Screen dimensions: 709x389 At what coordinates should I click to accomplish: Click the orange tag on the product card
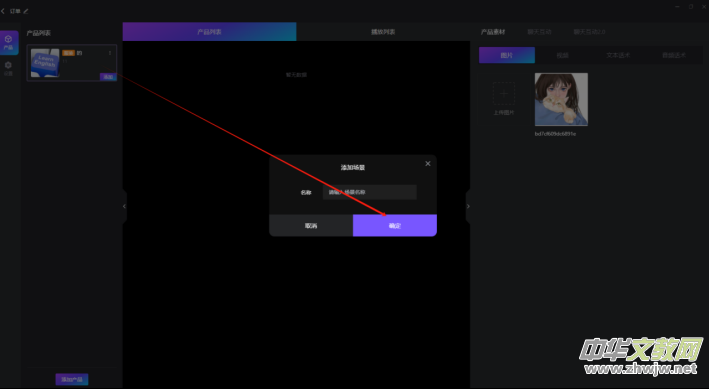tap(68, 53)
